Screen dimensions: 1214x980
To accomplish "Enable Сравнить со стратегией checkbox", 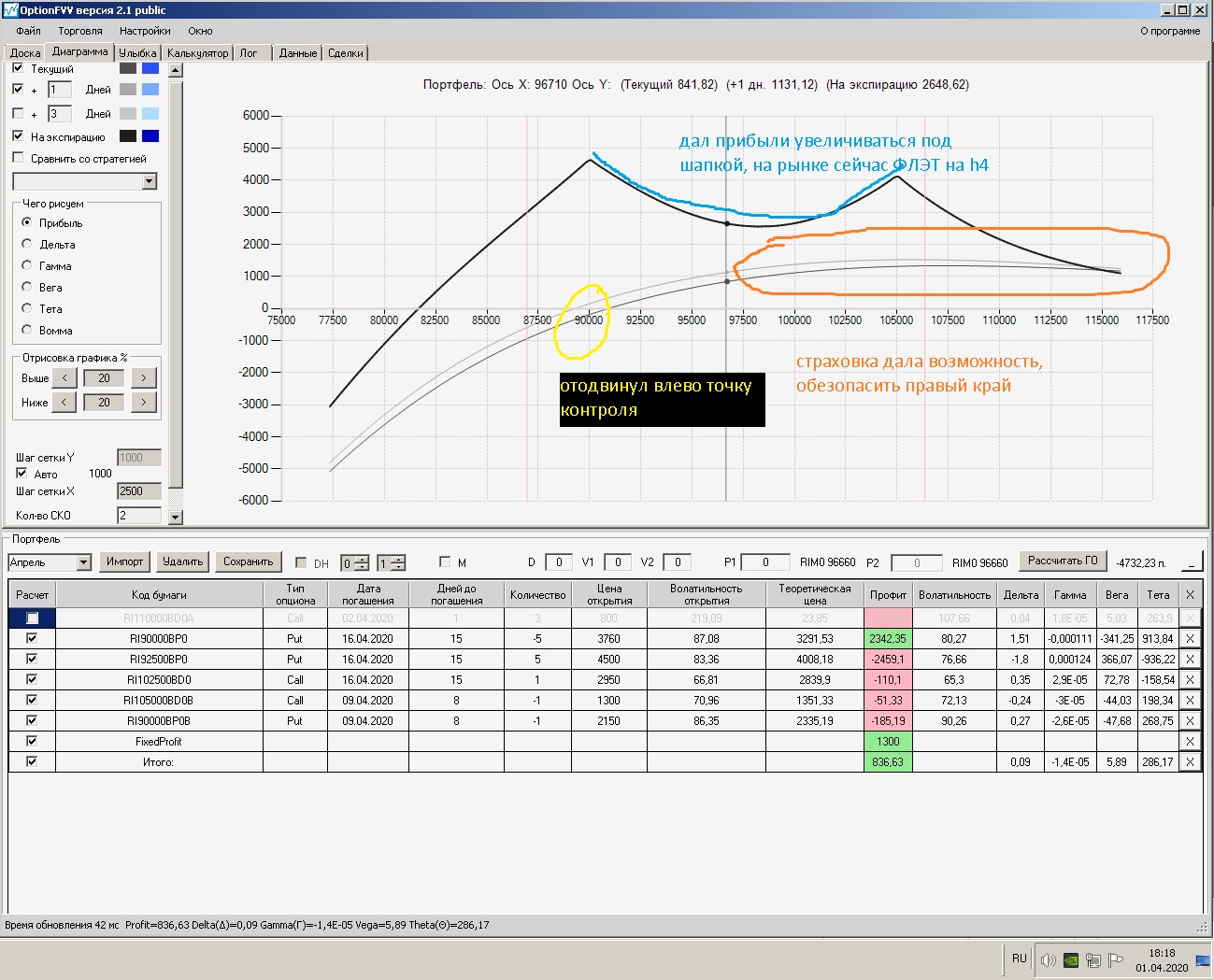I will (x=18, y=159).
